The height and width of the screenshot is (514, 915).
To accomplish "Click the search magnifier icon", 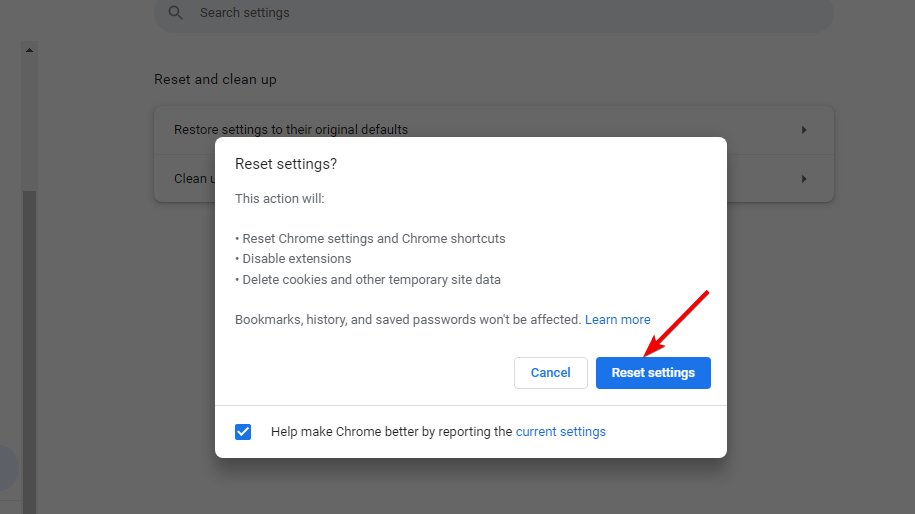I will tap(175, 12).
